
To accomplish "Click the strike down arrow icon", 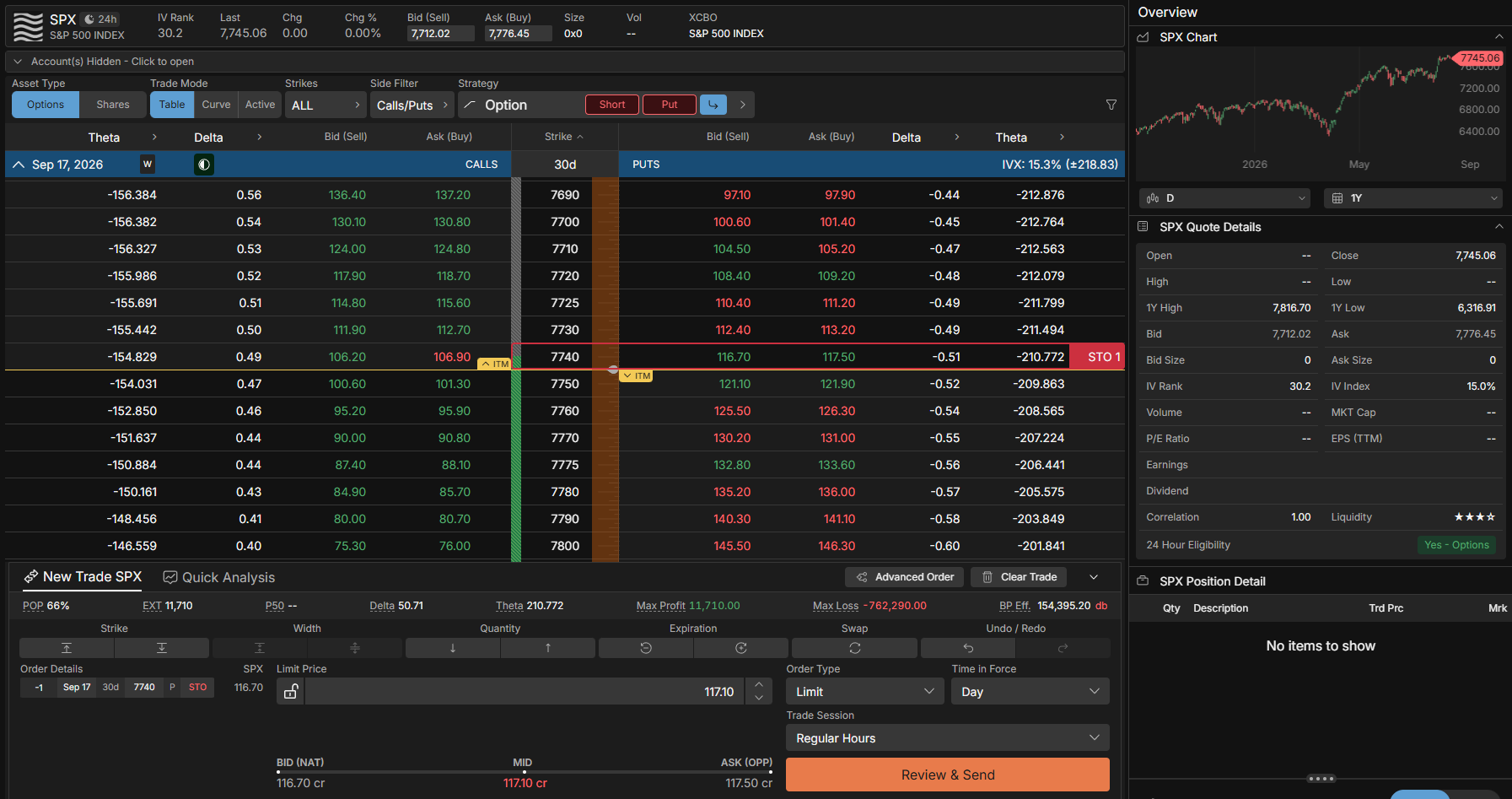I will (x=162, y=648).
